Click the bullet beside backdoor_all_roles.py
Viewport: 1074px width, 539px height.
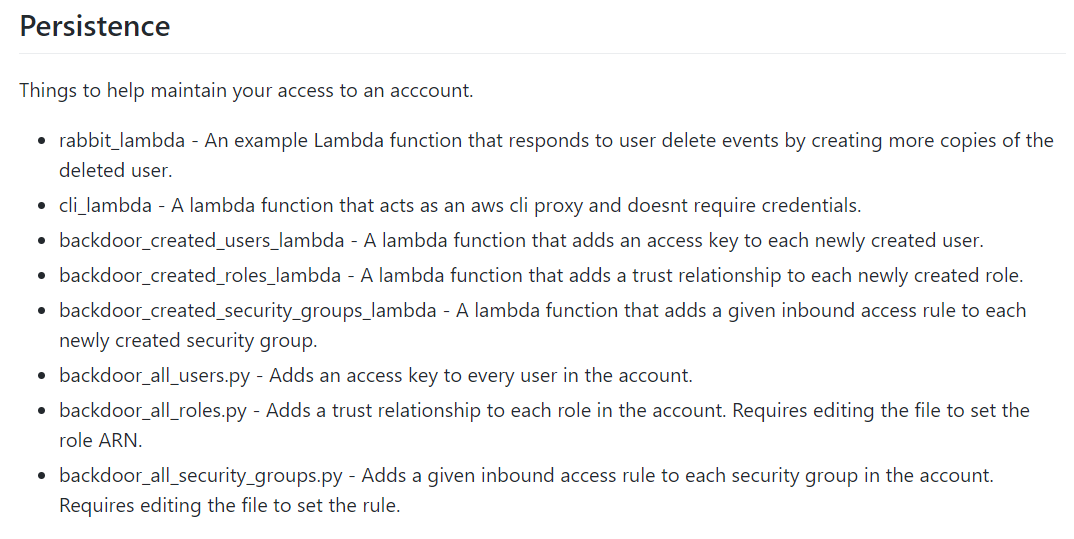40,412
